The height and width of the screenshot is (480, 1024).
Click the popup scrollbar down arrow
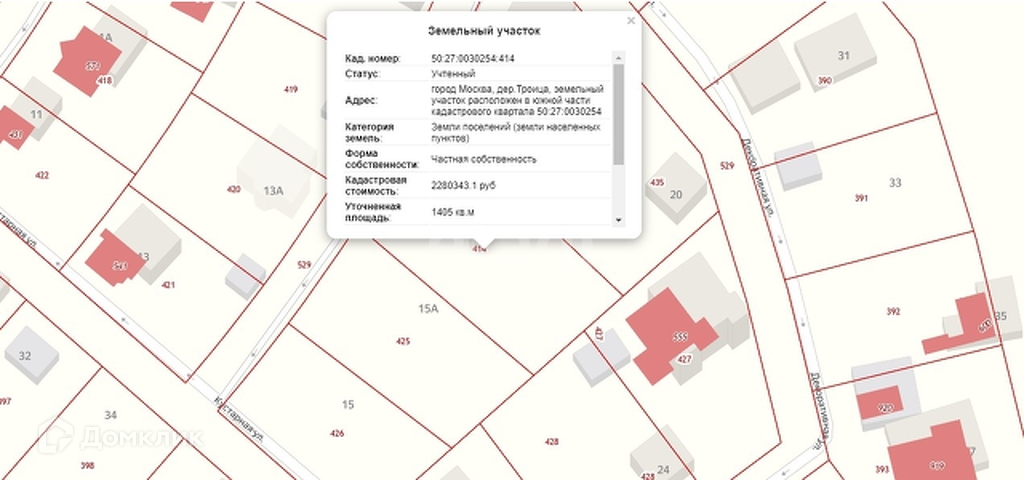[618, 220]
